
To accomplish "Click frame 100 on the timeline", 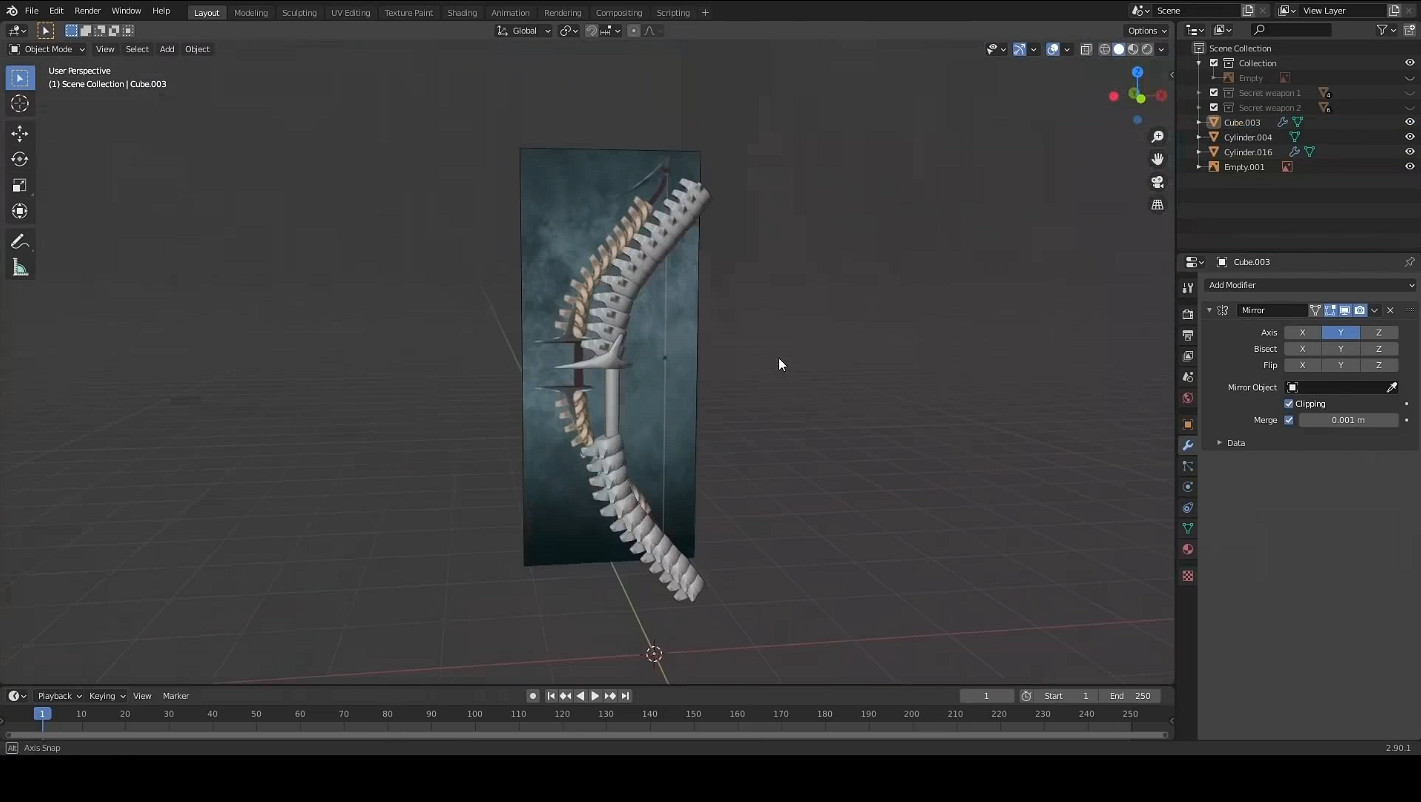I will [x=475, y=715].
